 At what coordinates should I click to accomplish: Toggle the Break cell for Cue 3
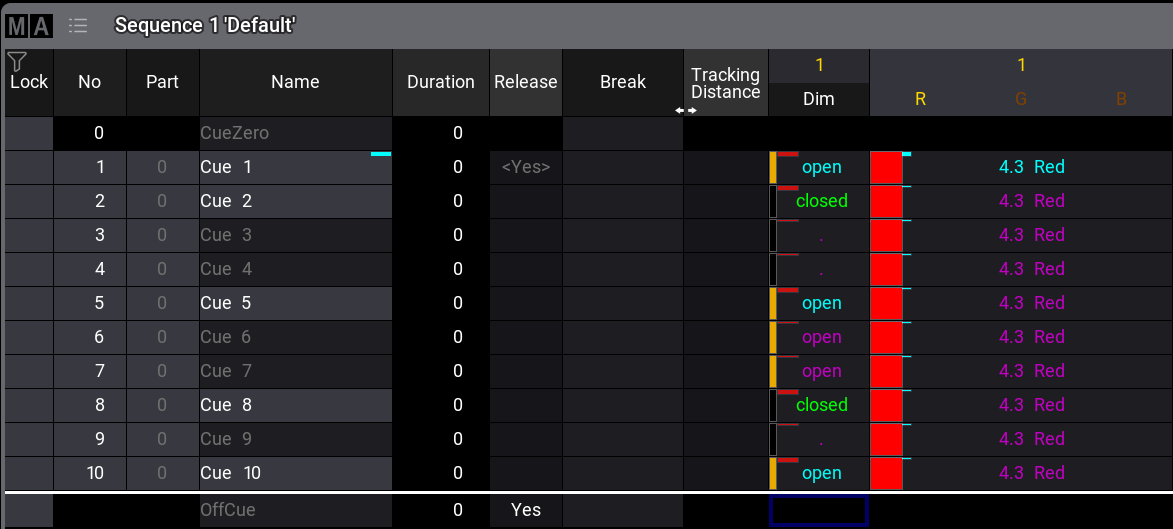pyautogui.click(x=622, y=236)
